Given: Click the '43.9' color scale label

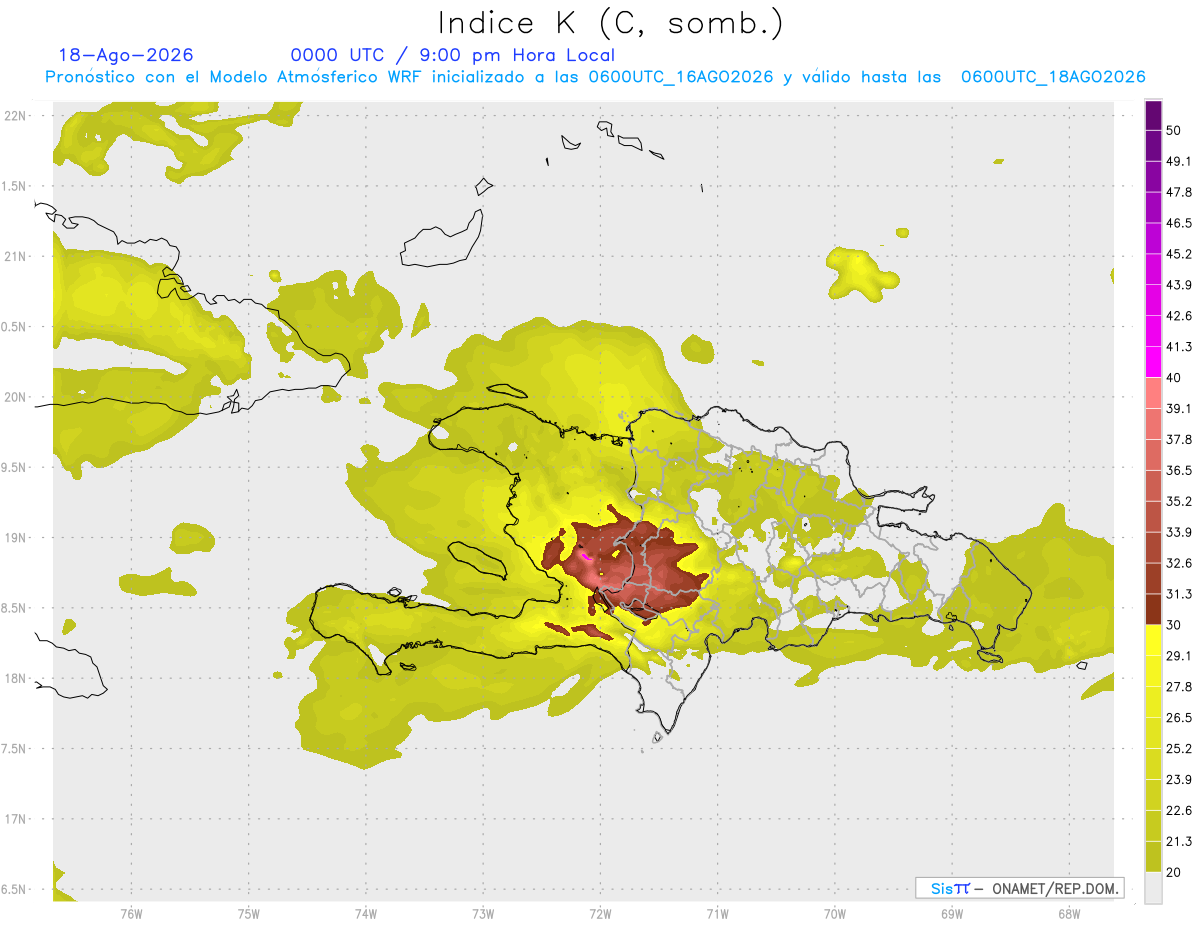Looking at the screenshot, I should pyautogui.click(x=1179, y=285).
